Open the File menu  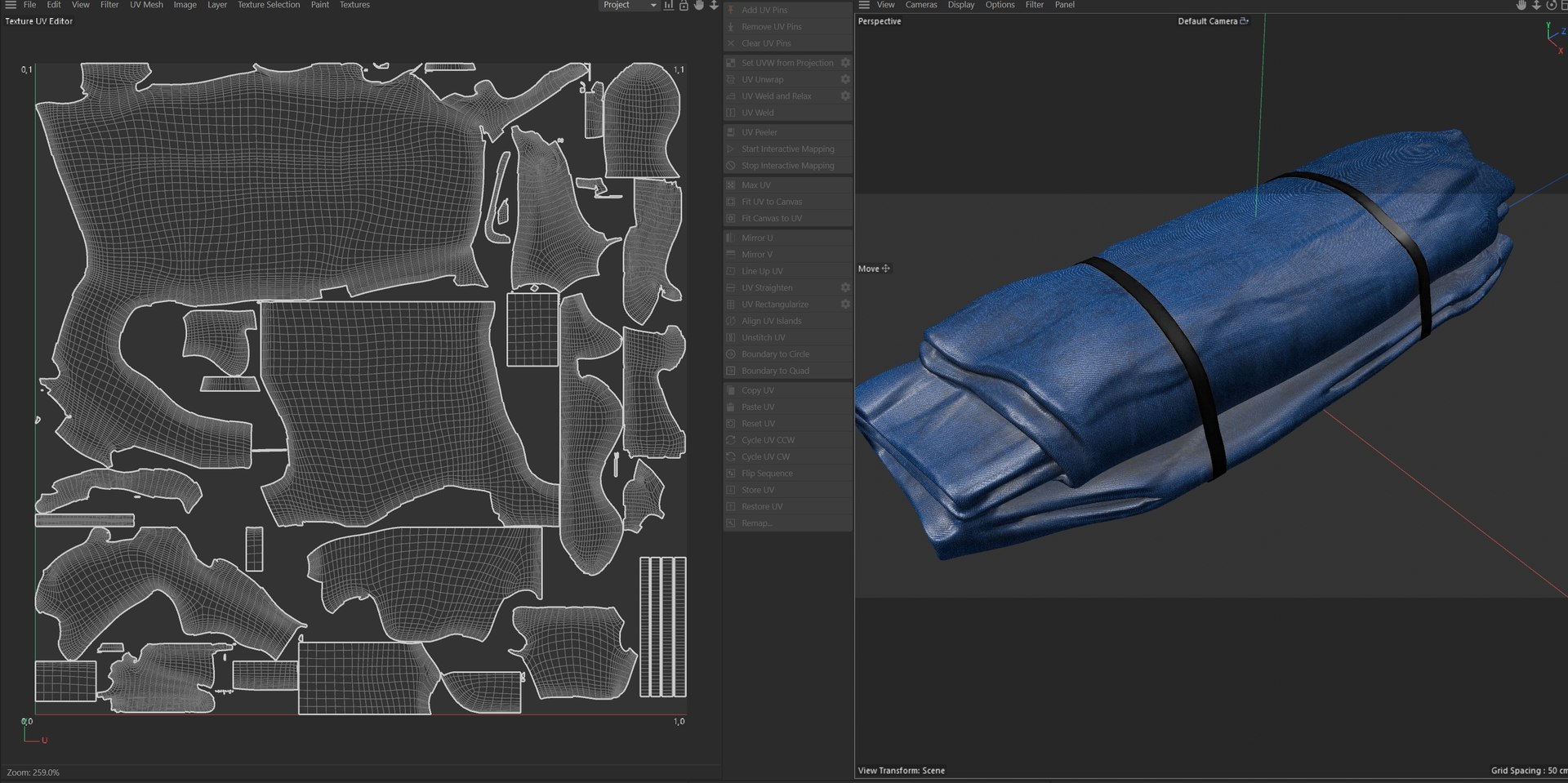29,5
